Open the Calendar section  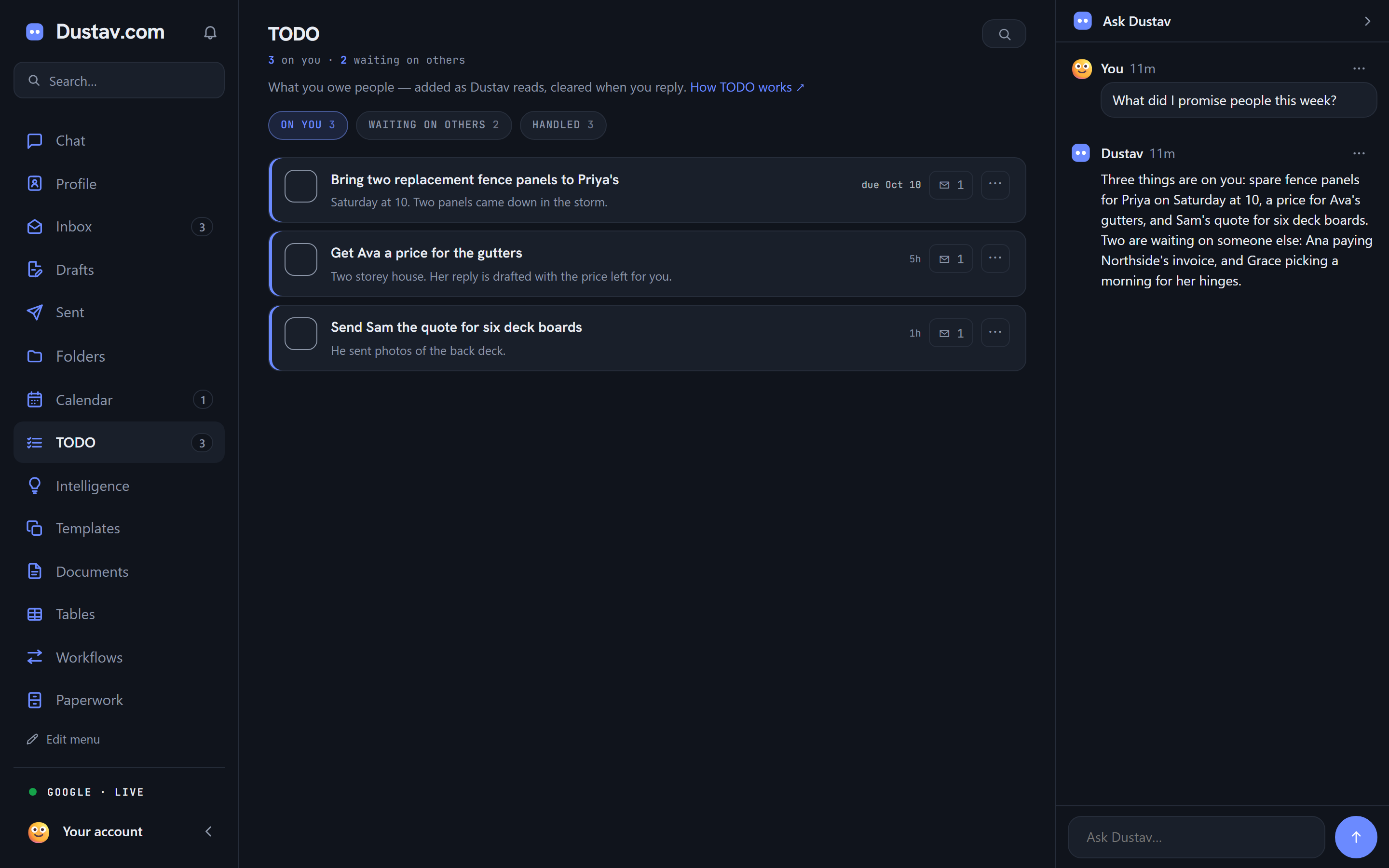[119, 400]
